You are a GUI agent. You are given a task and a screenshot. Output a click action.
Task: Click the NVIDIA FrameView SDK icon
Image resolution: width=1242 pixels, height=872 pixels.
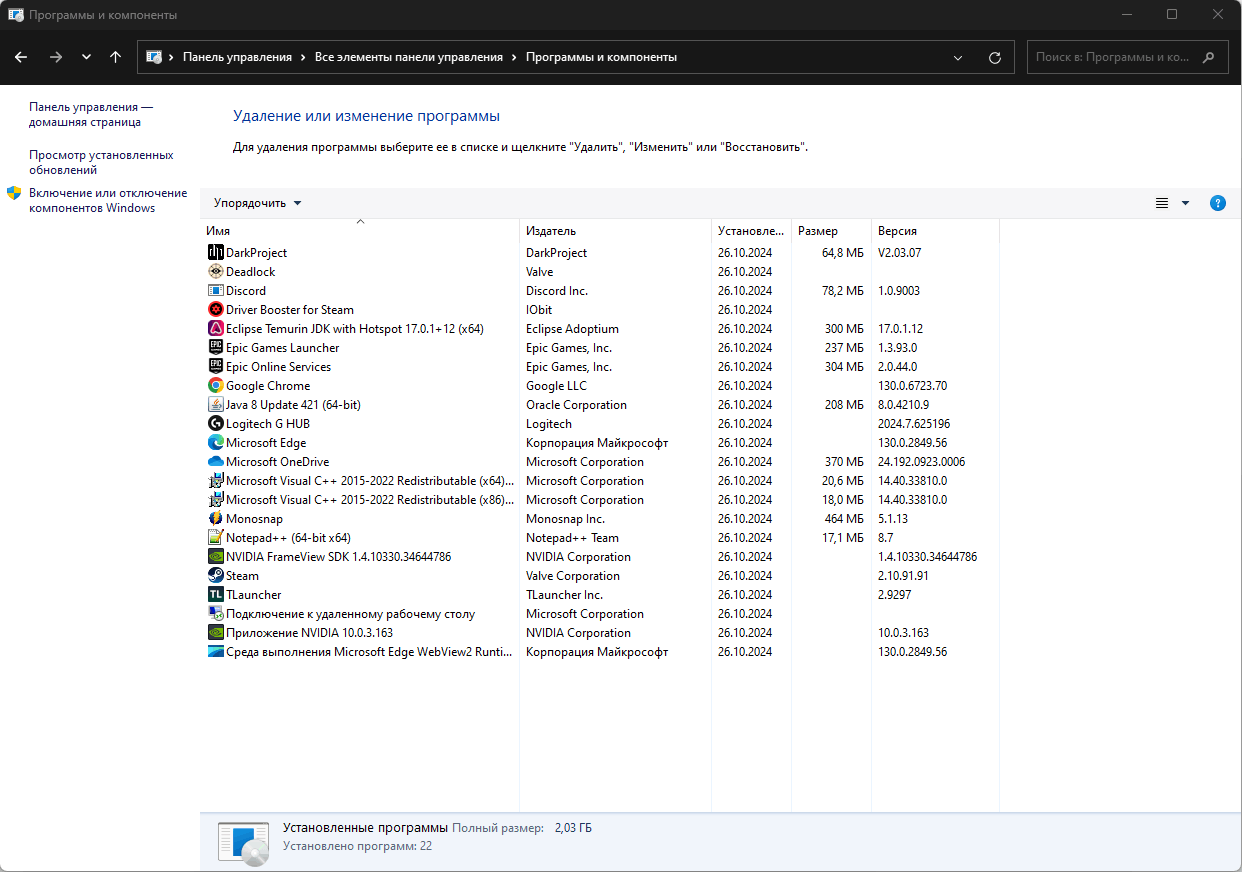[215, 557]
